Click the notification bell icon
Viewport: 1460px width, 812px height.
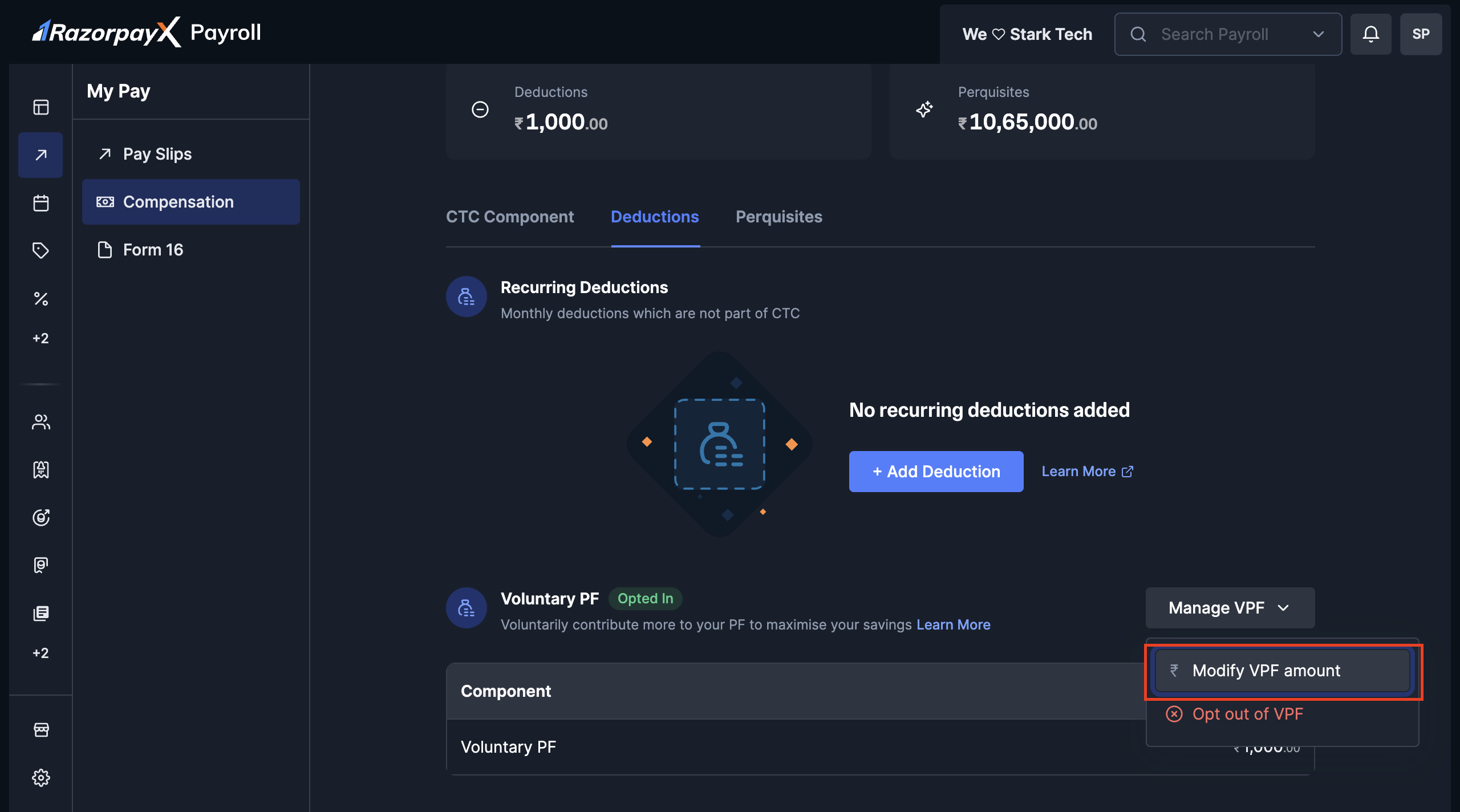[x=1370, y=34]
